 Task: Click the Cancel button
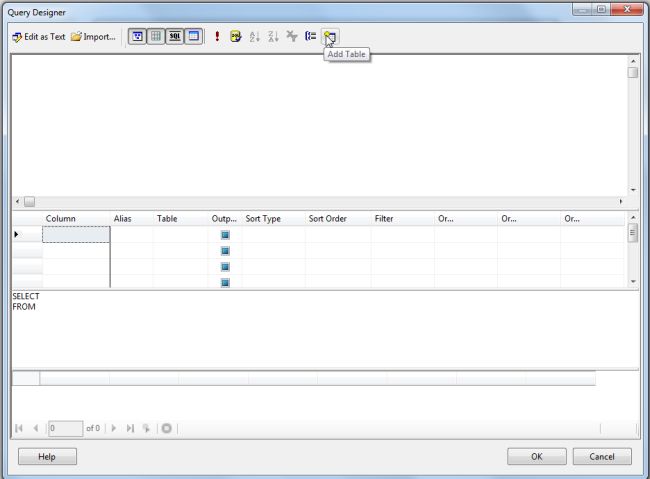[x=602, y=457]
